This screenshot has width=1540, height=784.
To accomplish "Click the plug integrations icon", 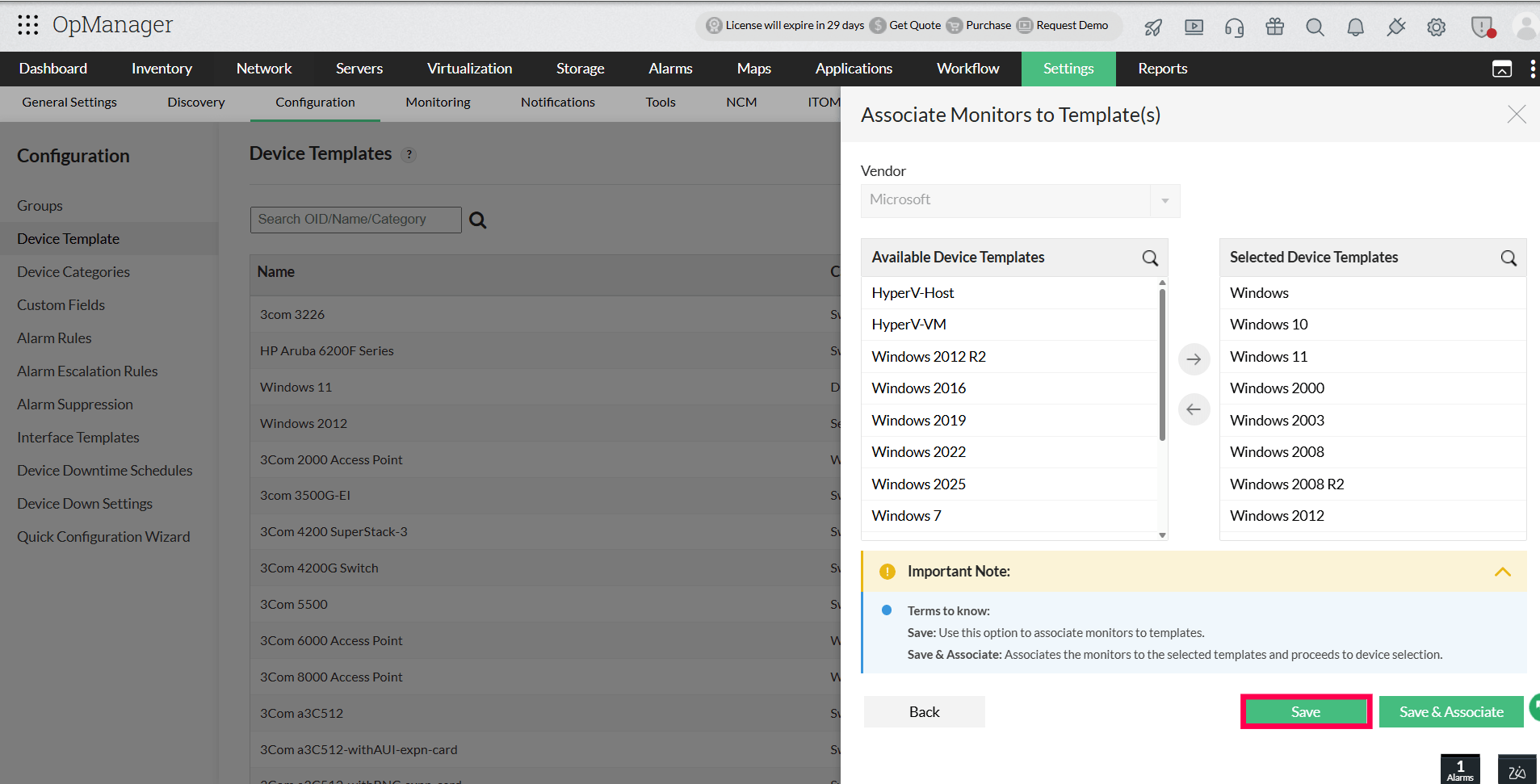I will tap(1395, 27).
